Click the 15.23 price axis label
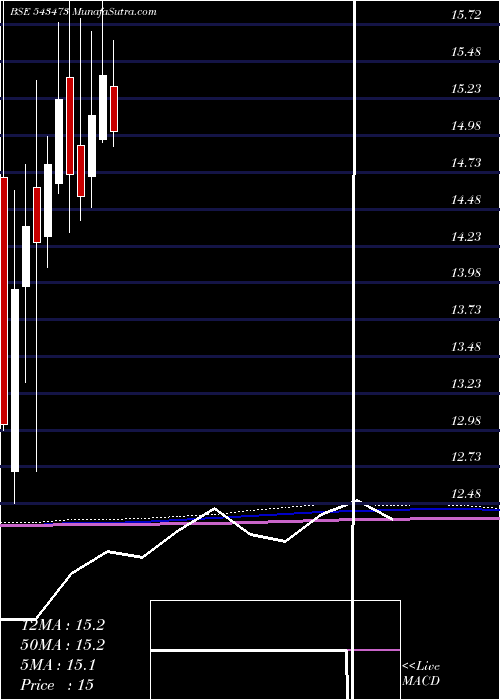This screenshot has height=700, width=500. 466,89
